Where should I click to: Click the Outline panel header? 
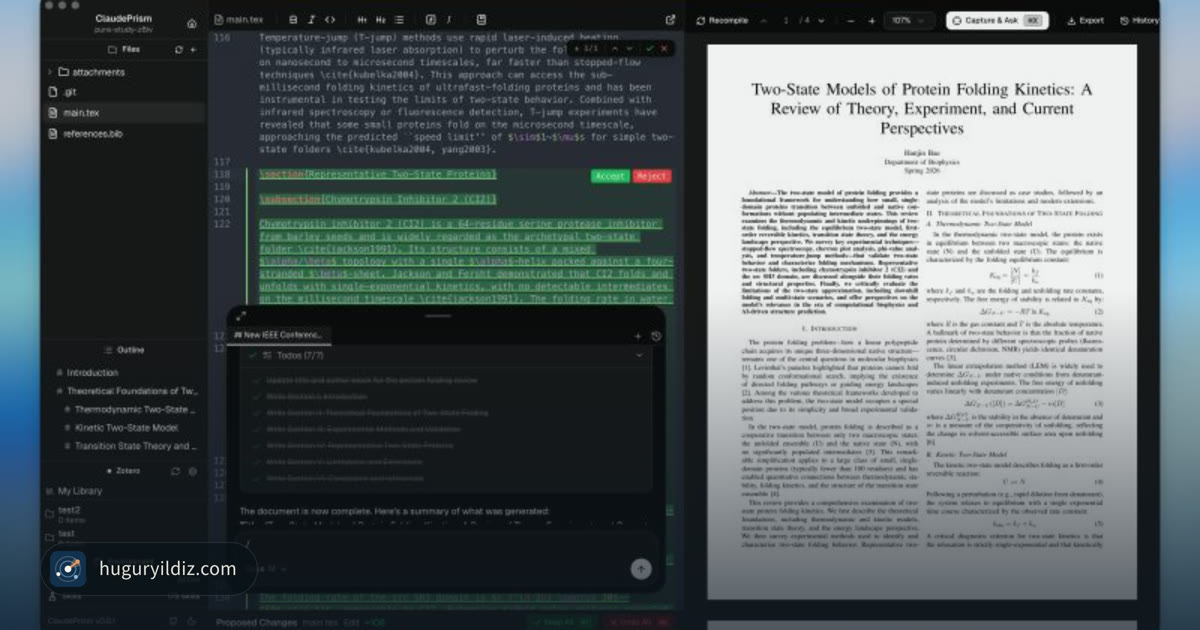(x=124, y=350)
